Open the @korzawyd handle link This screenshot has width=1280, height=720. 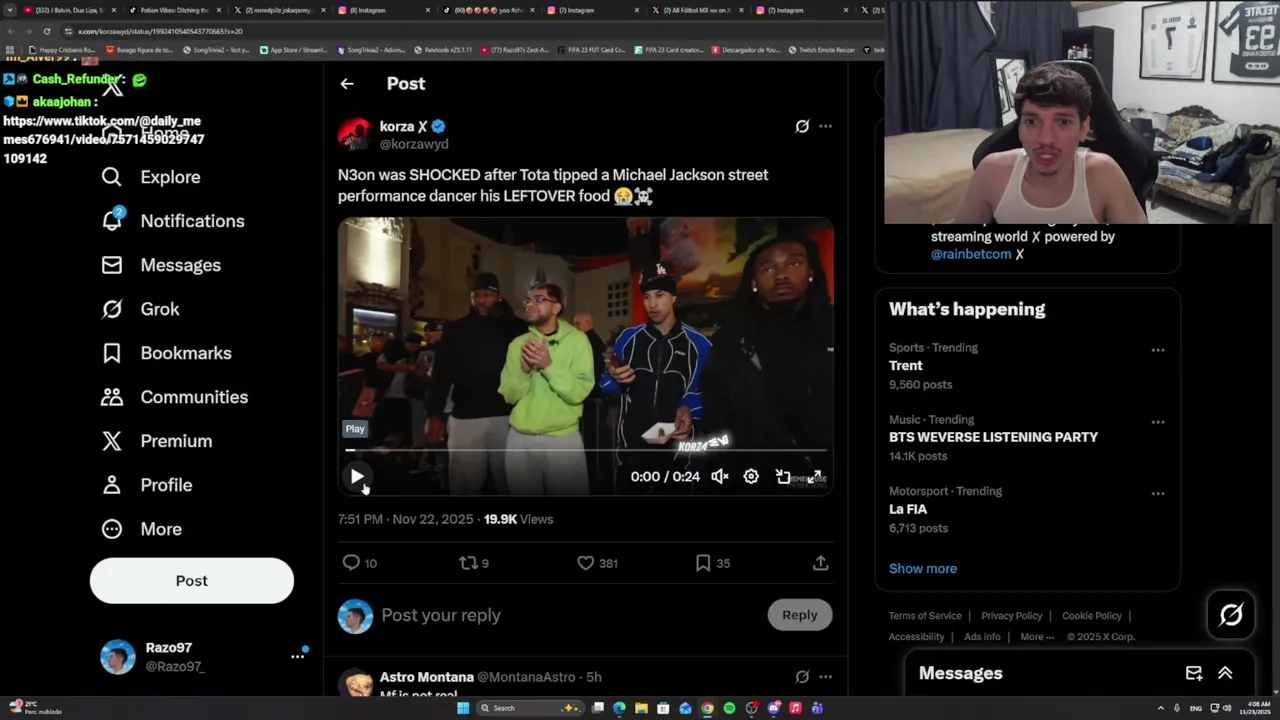[414, 144]
